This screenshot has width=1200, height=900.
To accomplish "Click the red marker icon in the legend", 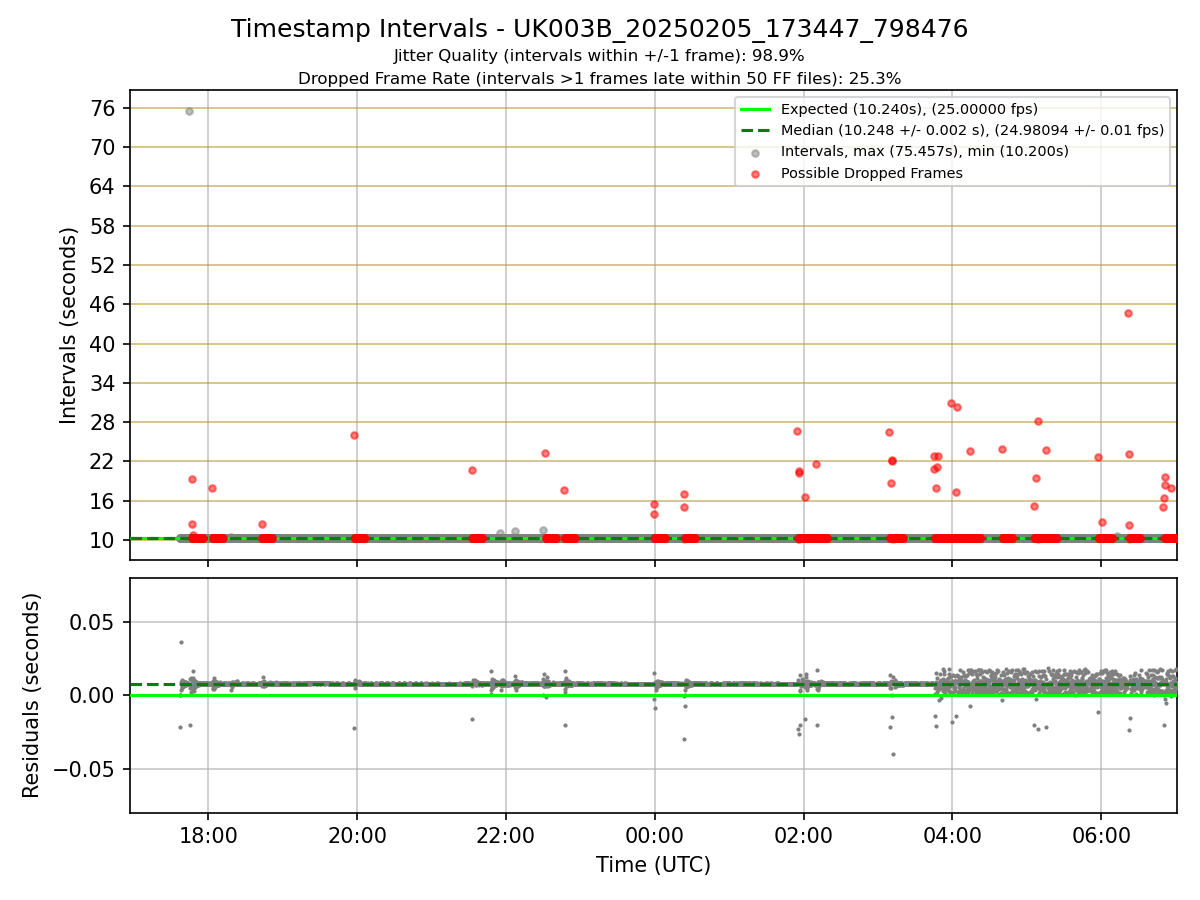I will point(755,174).
